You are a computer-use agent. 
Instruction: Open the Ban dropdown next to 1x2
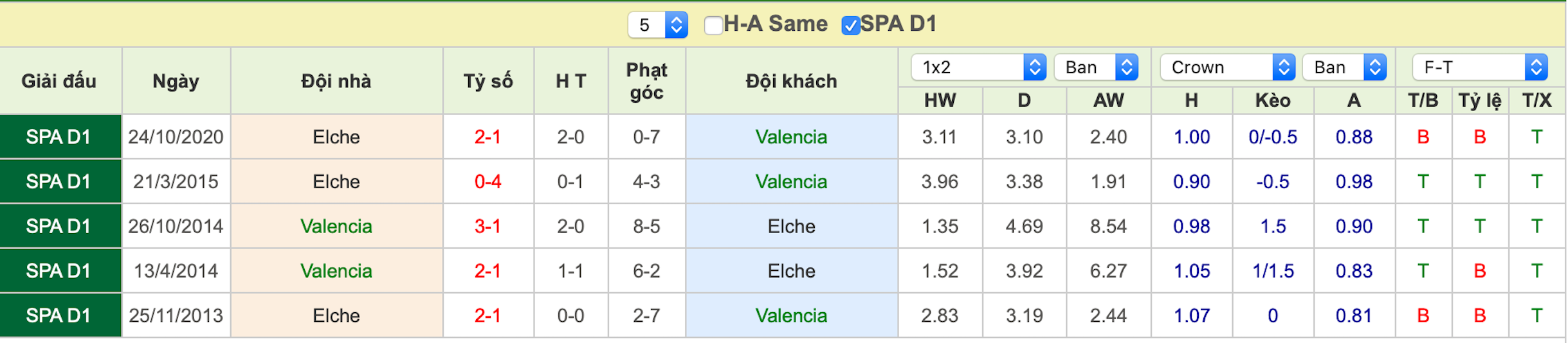1096,67
